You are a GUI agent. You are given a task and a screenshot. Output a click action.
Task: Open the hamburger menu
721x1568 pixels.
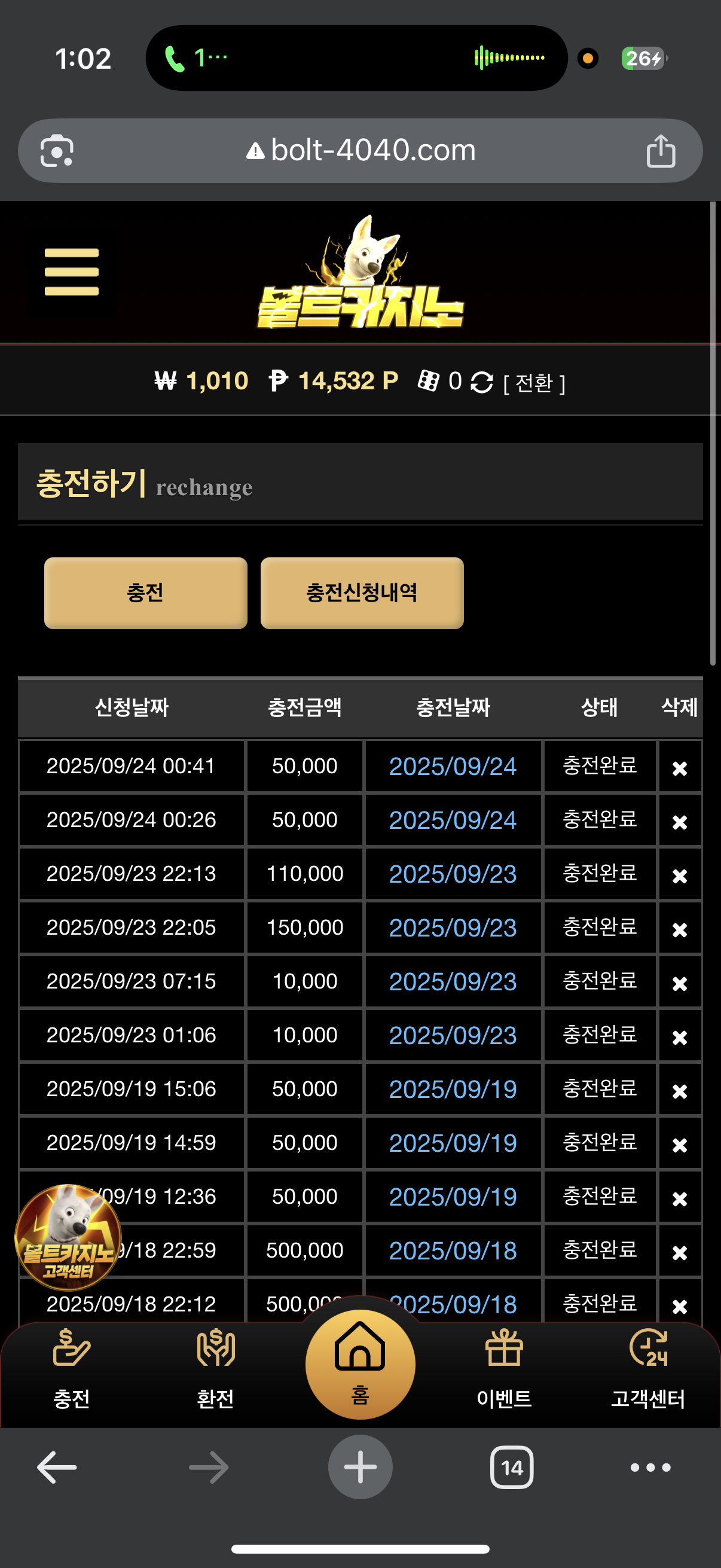coord(71,272)
